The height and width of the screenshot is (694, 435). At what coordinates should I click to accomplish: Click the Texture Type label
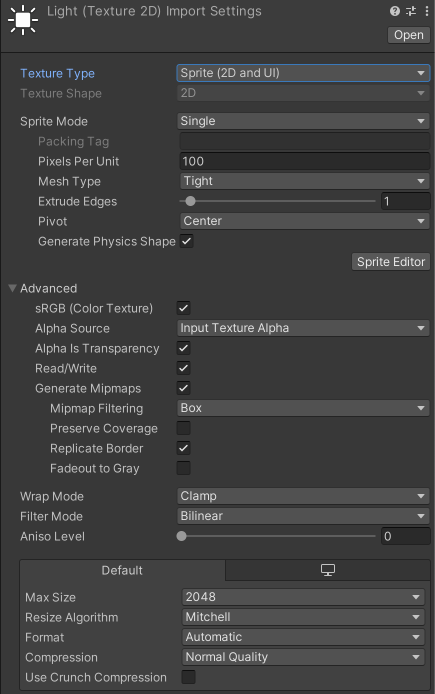pos(58,73)
